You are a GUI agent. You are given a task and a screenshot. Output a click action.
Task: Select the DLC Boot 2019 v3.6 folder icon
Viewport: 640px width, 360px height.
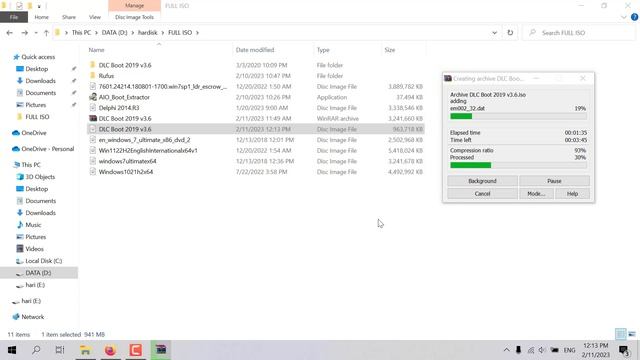[93, 65]
